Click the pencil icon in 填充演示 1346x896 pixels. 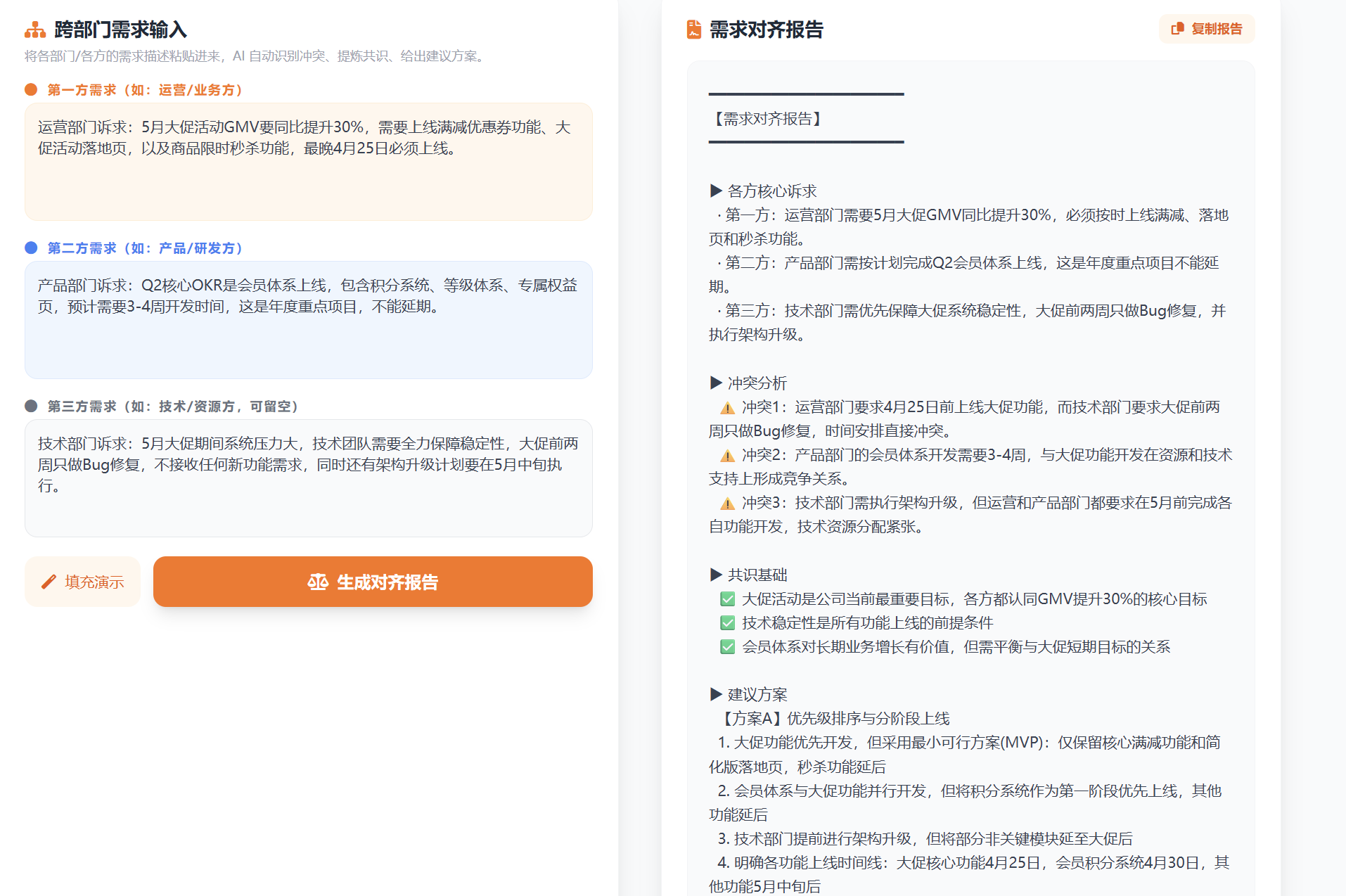[49, 582]
